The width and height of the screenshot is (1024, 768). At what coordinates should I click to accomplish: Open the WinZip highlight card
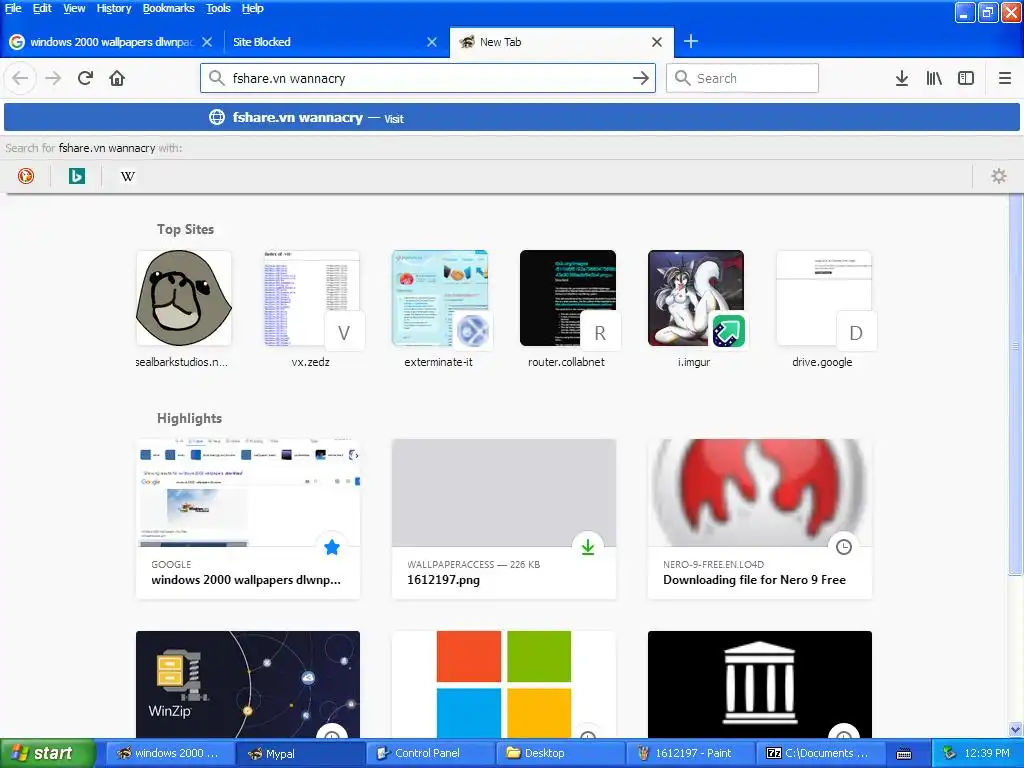[248, 684]
